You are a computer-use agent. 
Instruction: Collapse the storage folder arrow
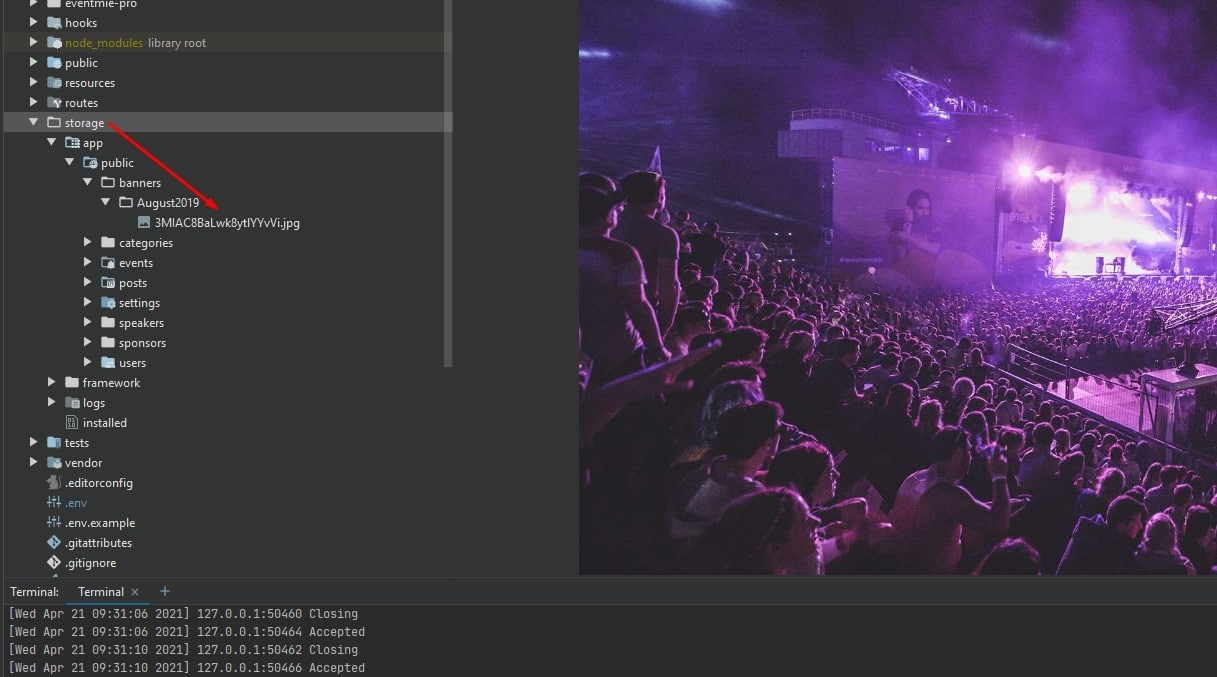click(x=34, y=123)
